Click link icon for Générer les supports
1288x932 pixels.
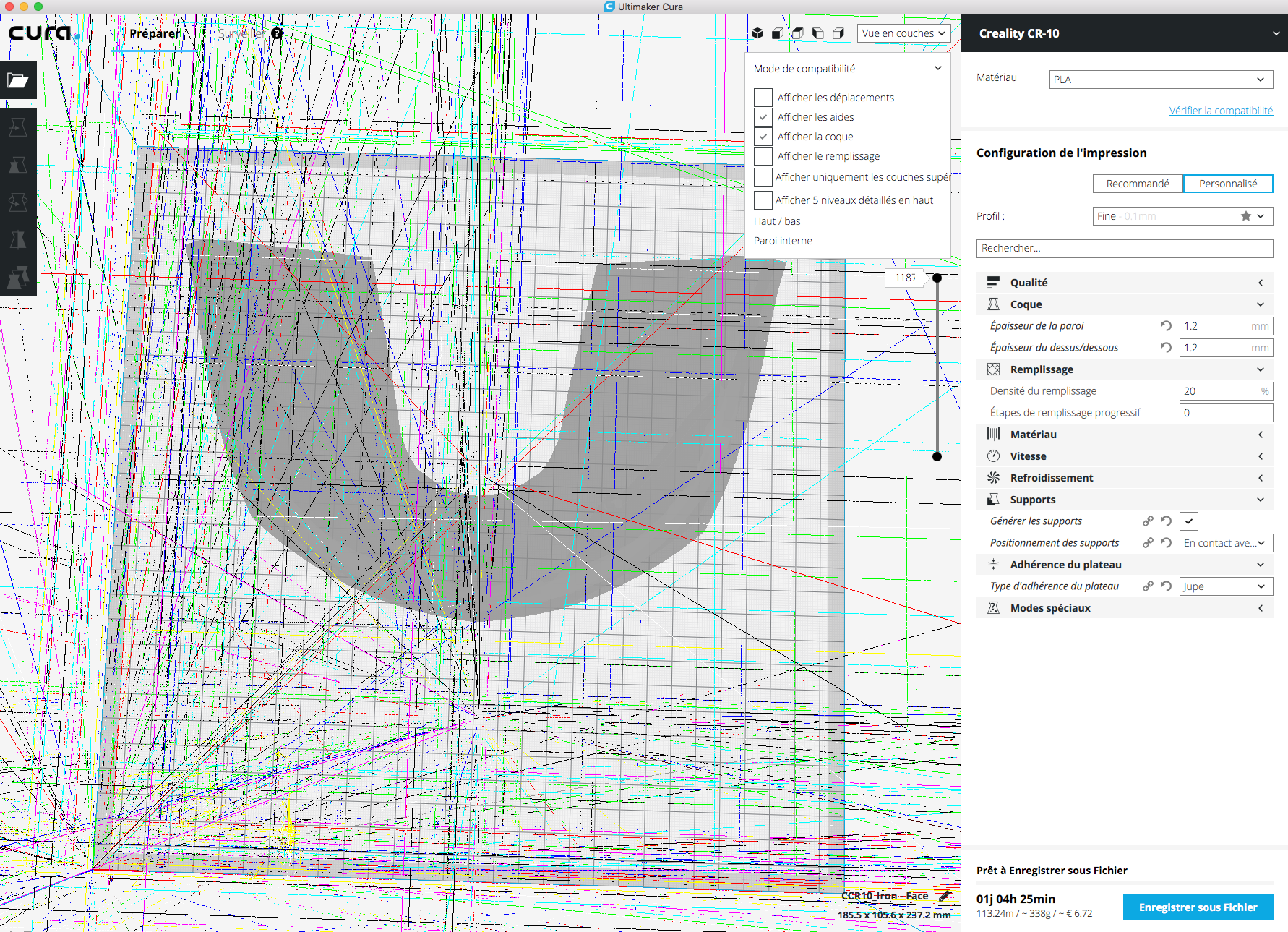(x=1148, y=521)
